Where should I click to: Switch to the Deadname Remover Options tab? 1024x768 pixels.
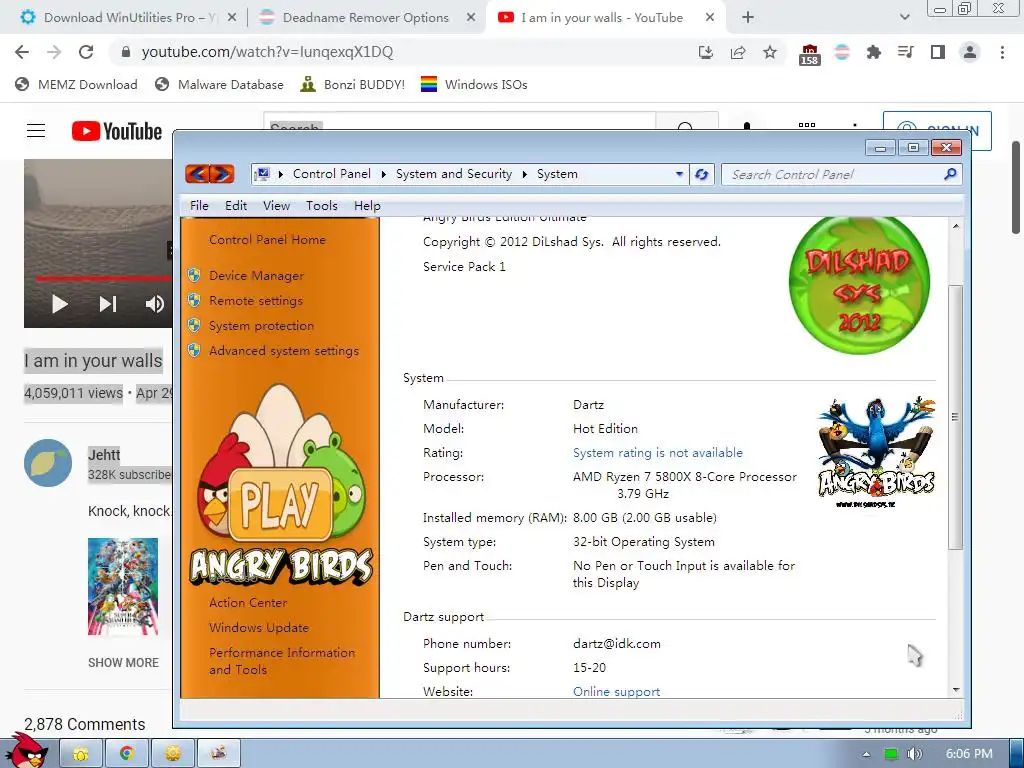[366, 18]
